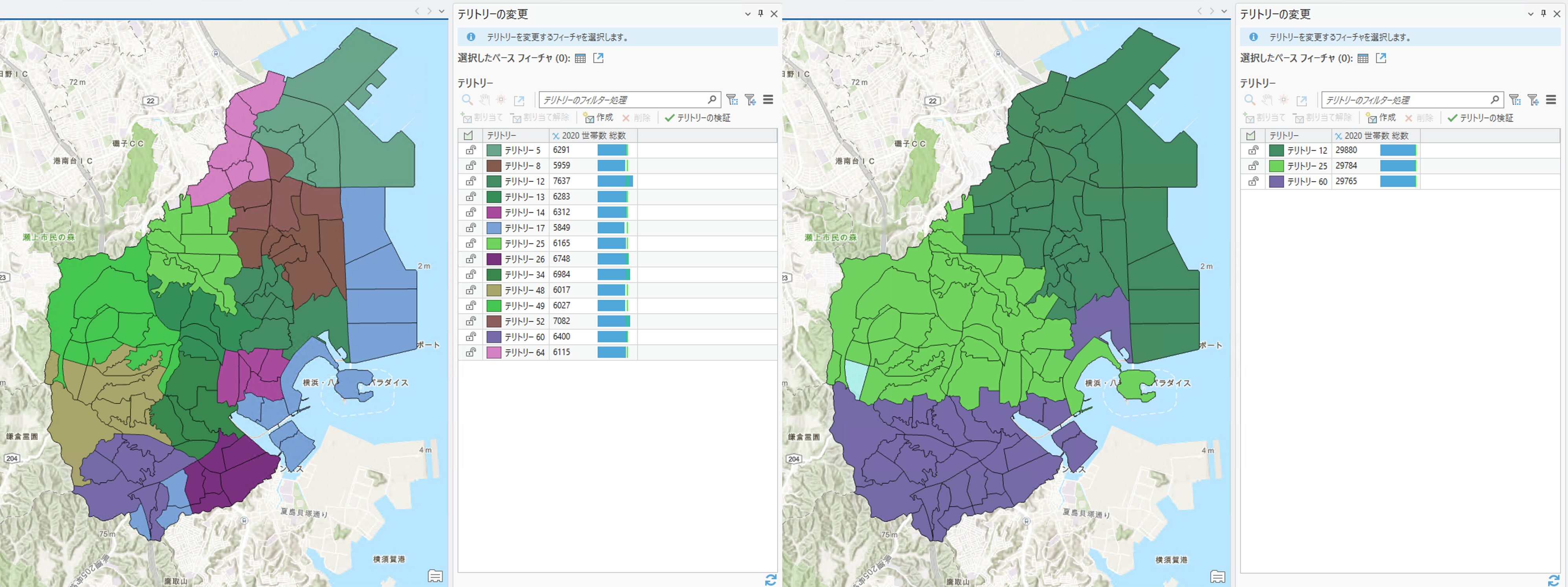Click the magnifier icon in the left filter box

pos(712,99)
